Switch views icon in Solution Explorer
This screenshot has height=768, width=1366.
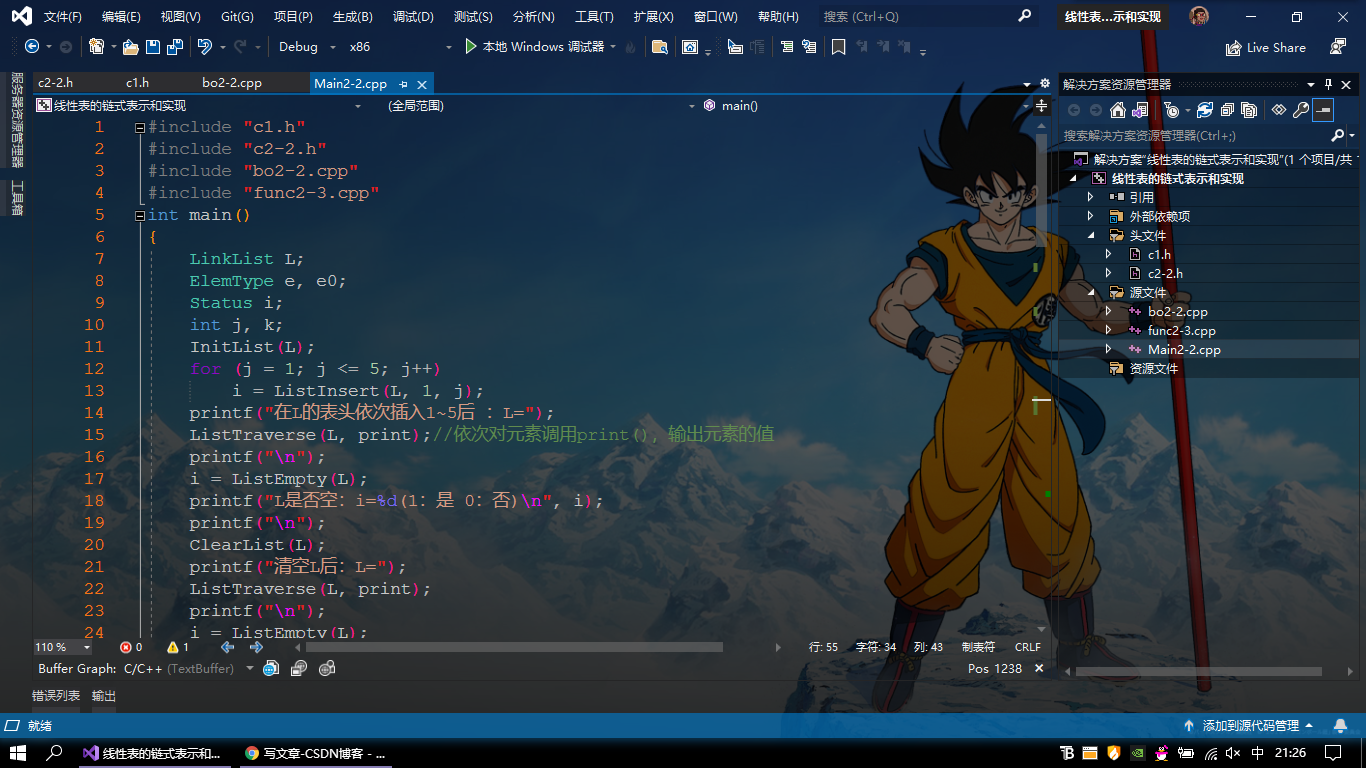click(1139, 110)
